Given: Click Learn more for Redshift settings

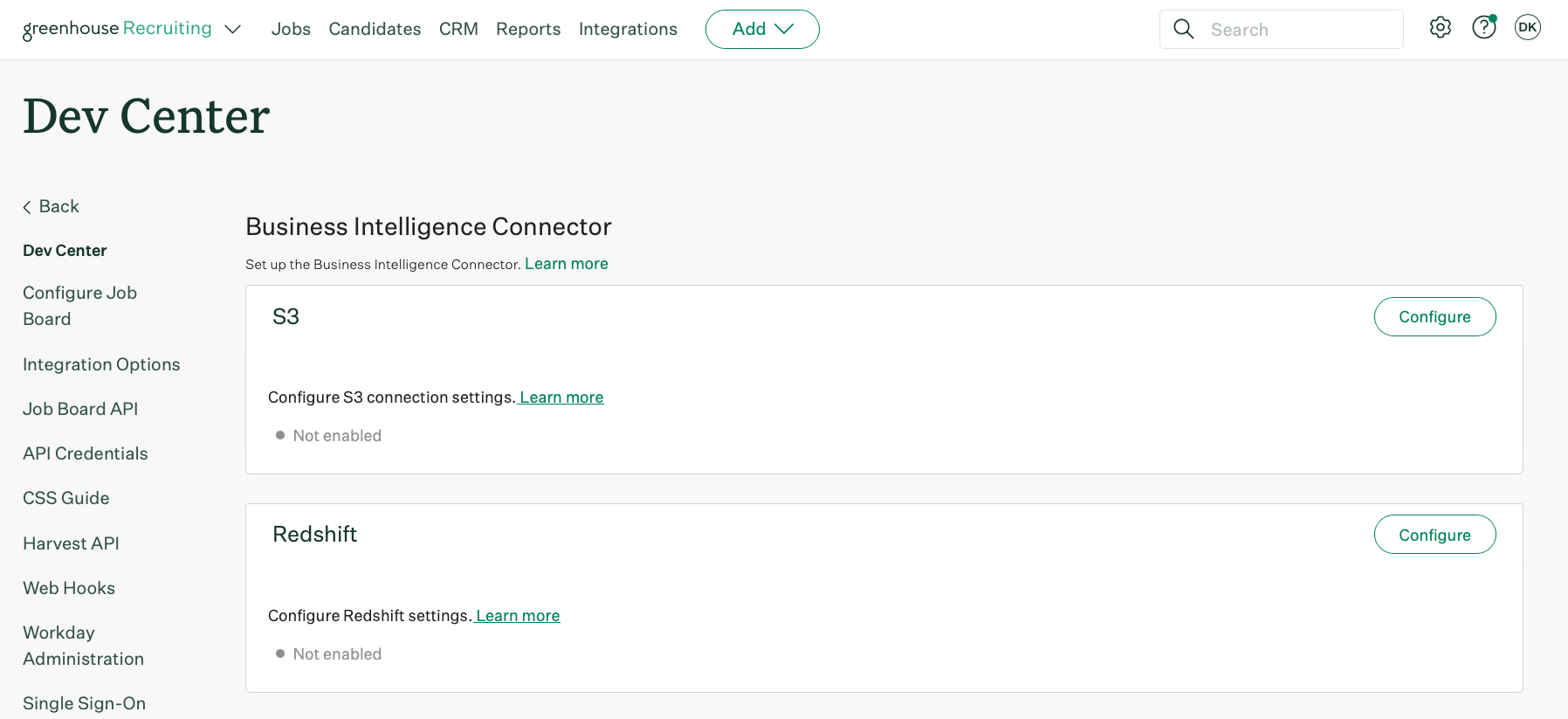Looking at the screenshot, I should 518,616.
